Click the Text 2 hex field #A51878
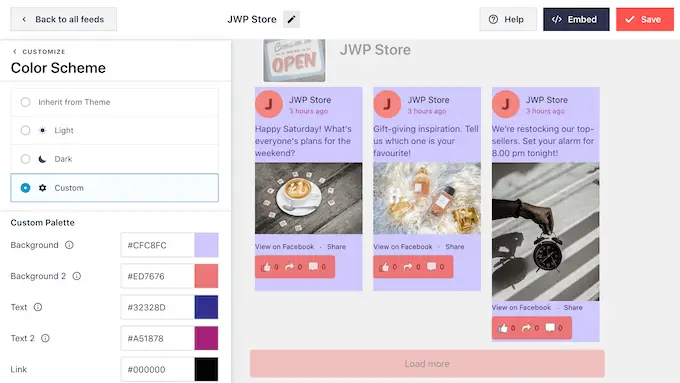 [x=157, y=338]
